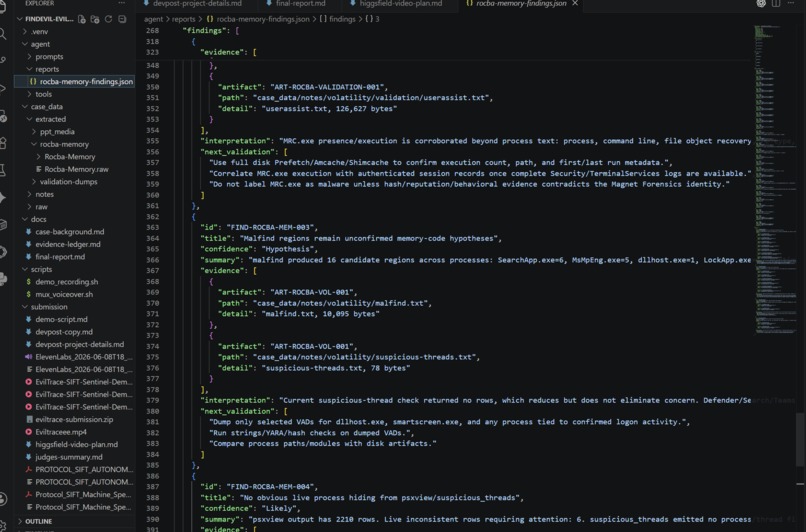
Task: Close the rocba-memory-findings.json tab
Action: [575, 3]
